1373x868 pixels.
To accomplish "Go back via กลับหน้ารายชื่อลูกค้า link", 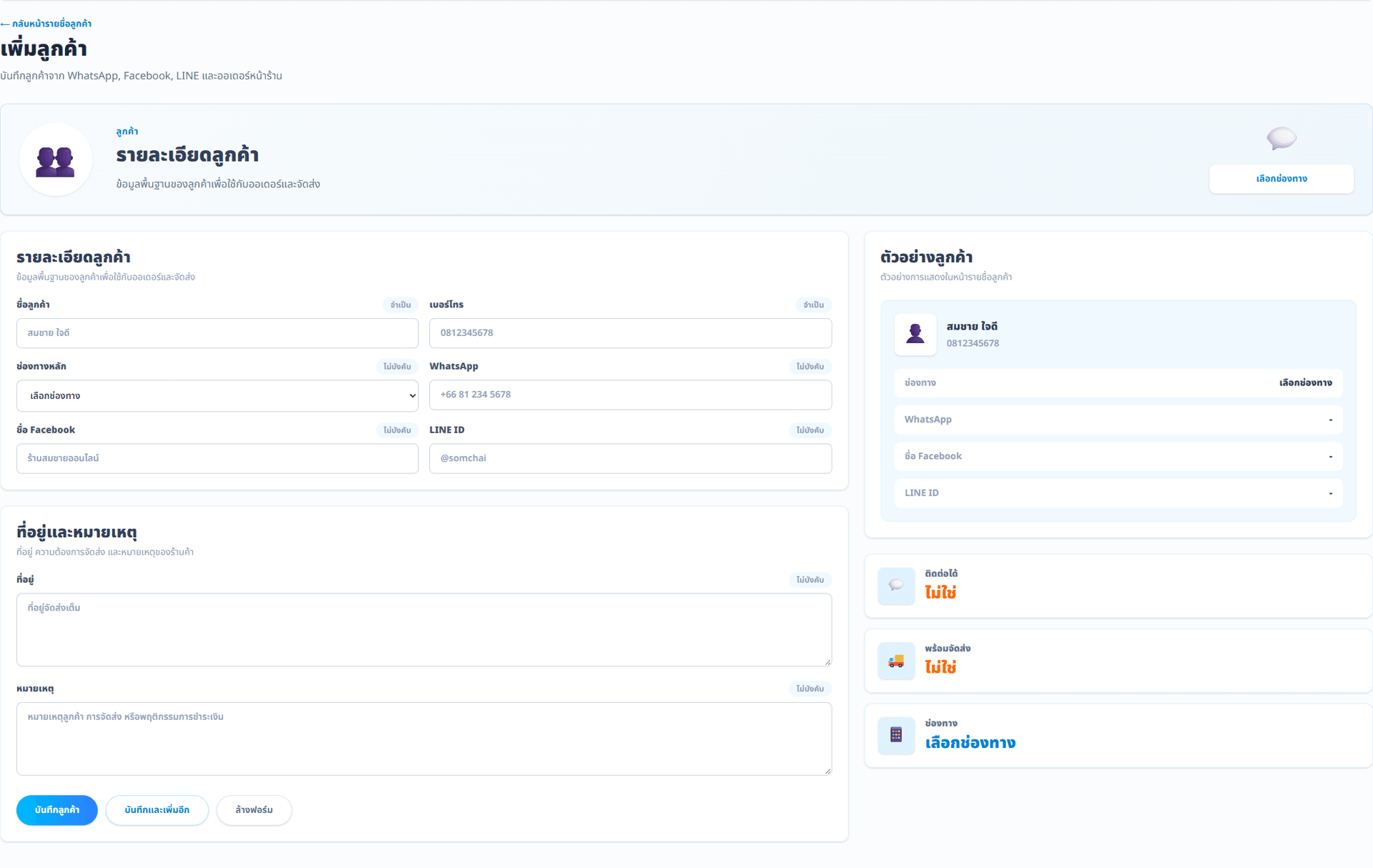I will pyautogui.click(x=46, y=24).
